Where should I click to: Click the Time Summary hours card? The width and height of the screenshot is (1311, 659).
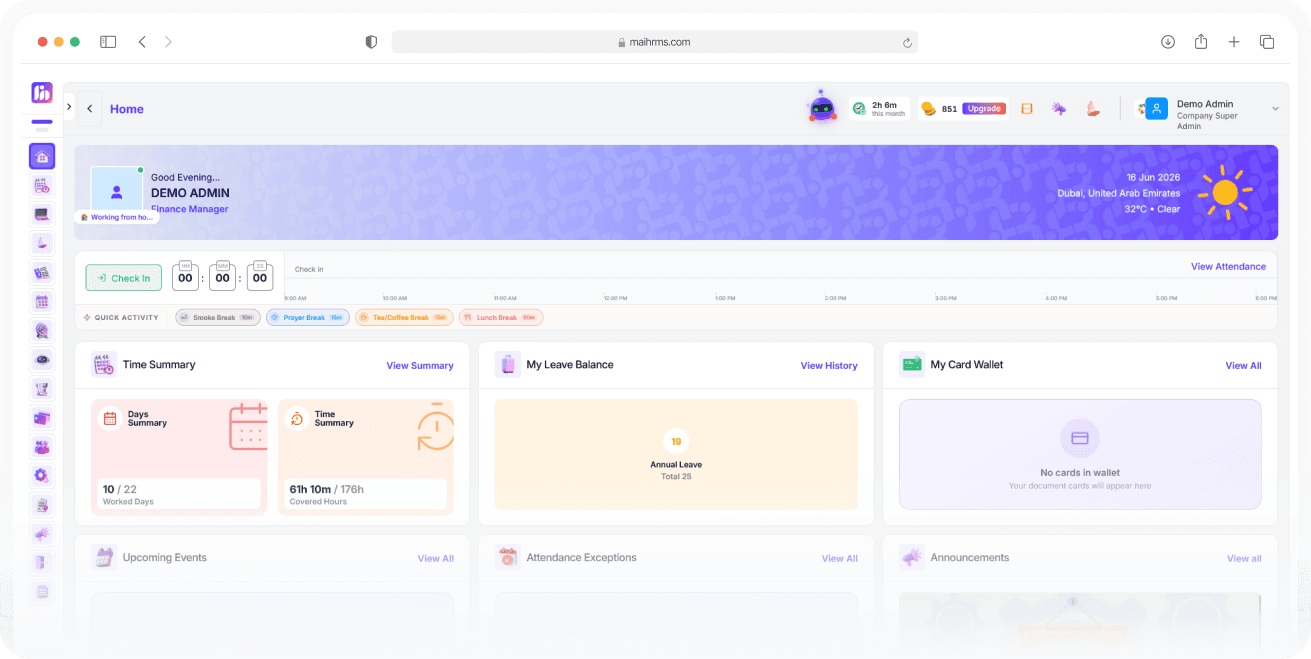tap(366, 457)
